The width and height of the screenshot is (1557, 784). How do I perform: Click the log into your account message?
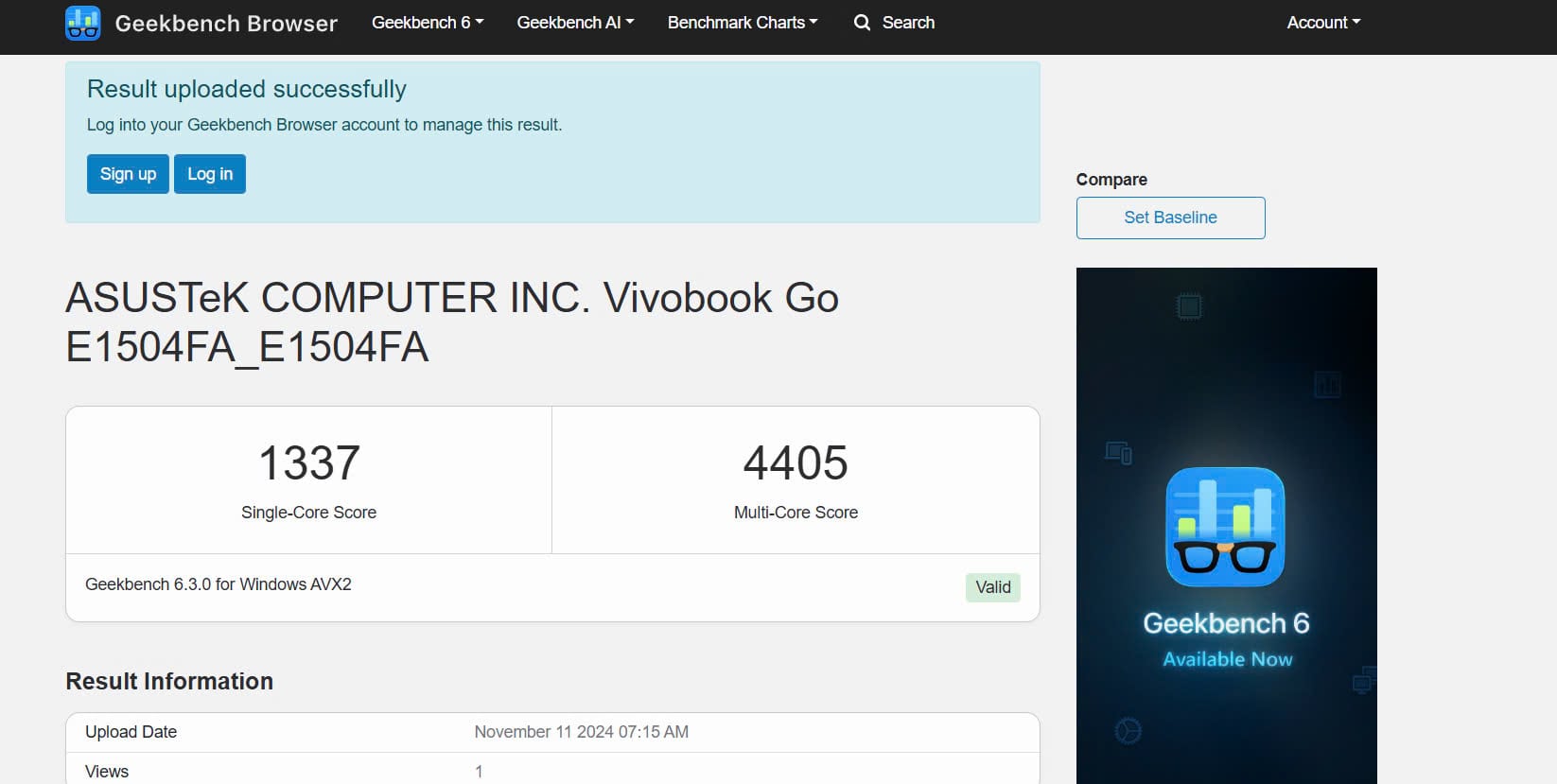(x=324, y=125)
